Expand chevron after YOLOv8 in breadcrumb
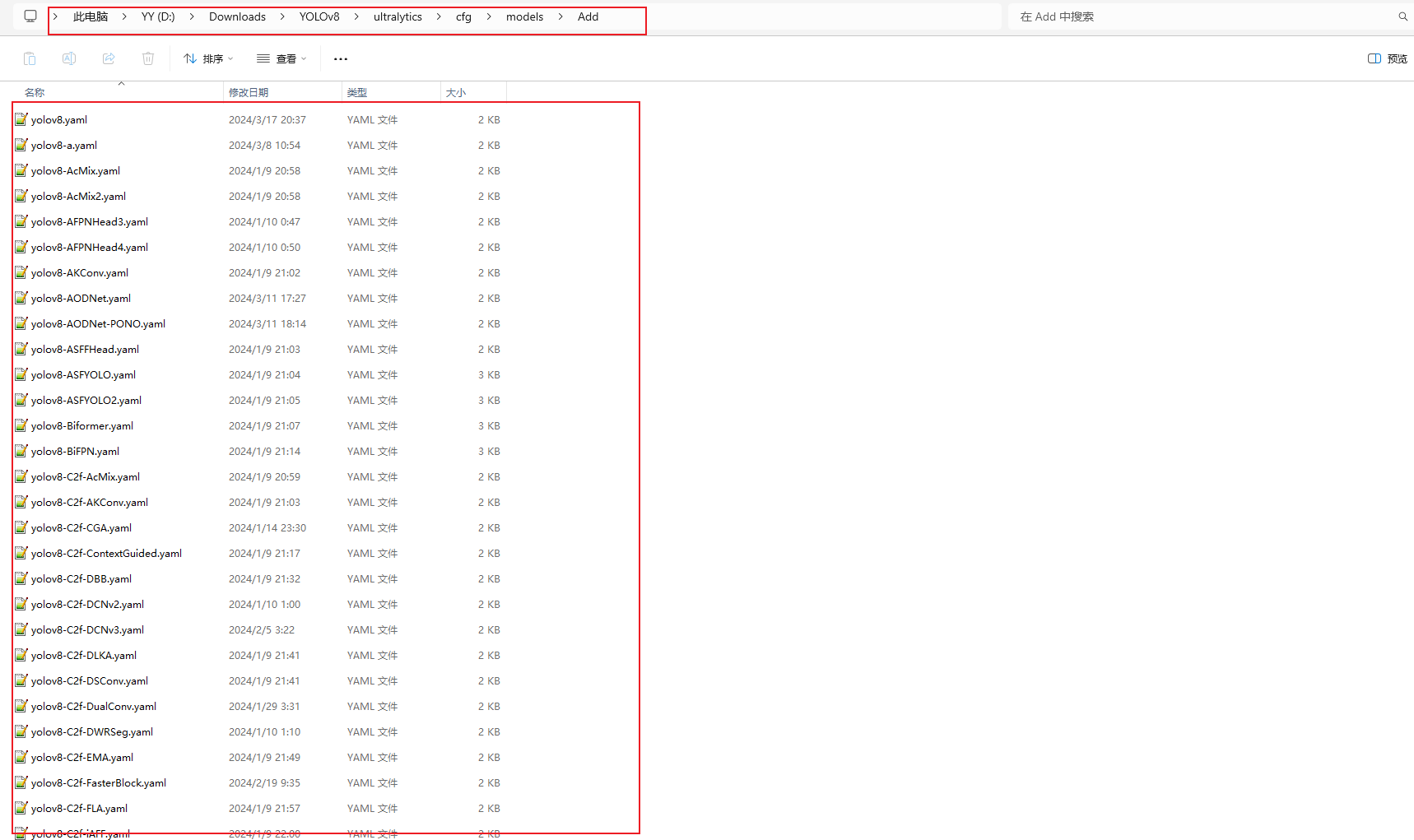1414x840 pixels. coord(356,16)
